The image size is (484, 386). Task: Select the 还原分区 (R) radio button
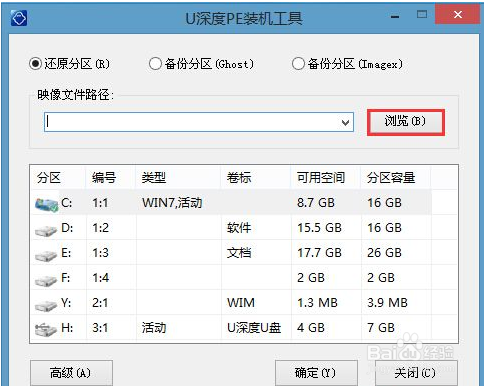[35, 63]
